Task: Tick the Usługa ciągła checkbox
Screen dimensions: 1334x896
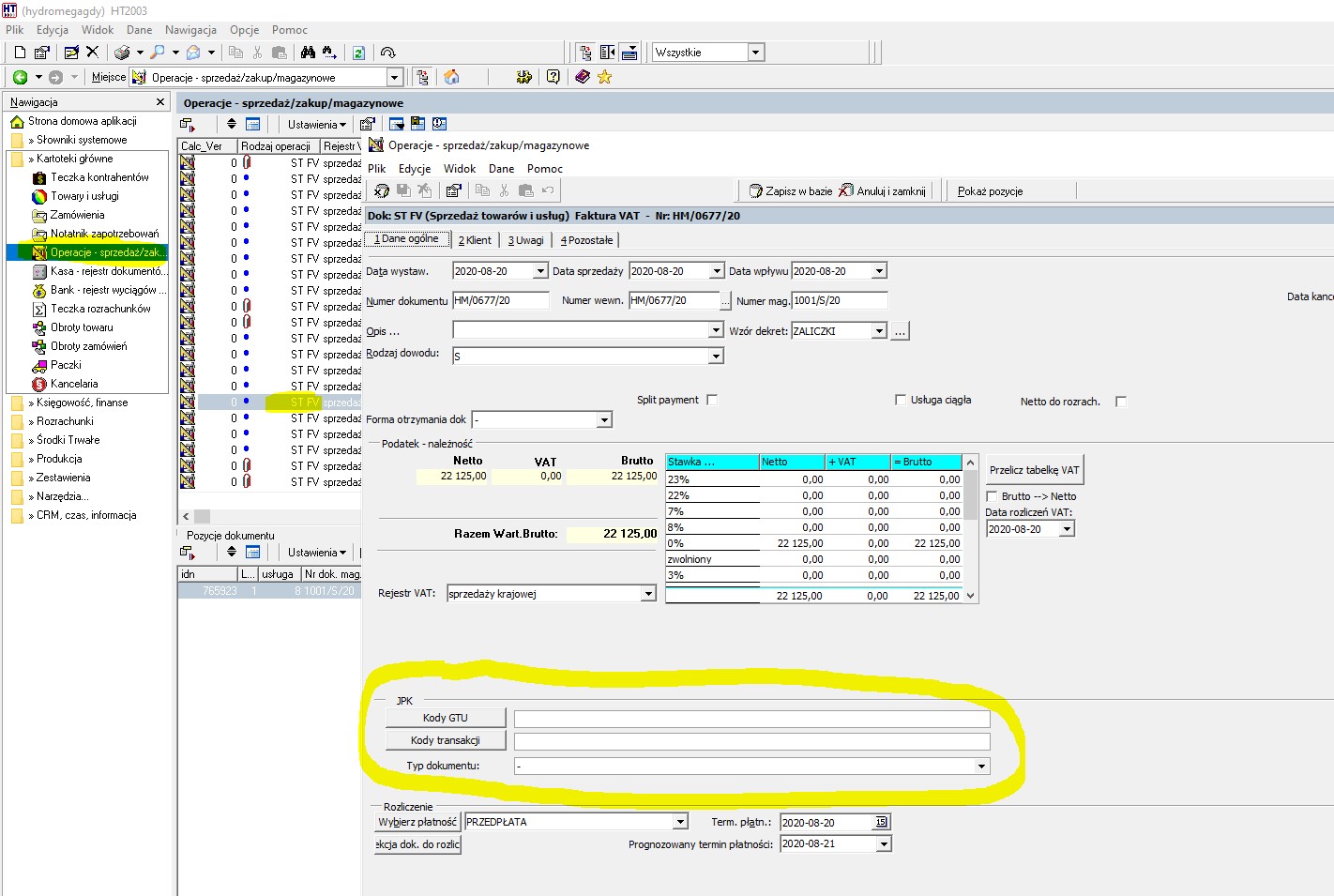Action: (x=901, y=400)
